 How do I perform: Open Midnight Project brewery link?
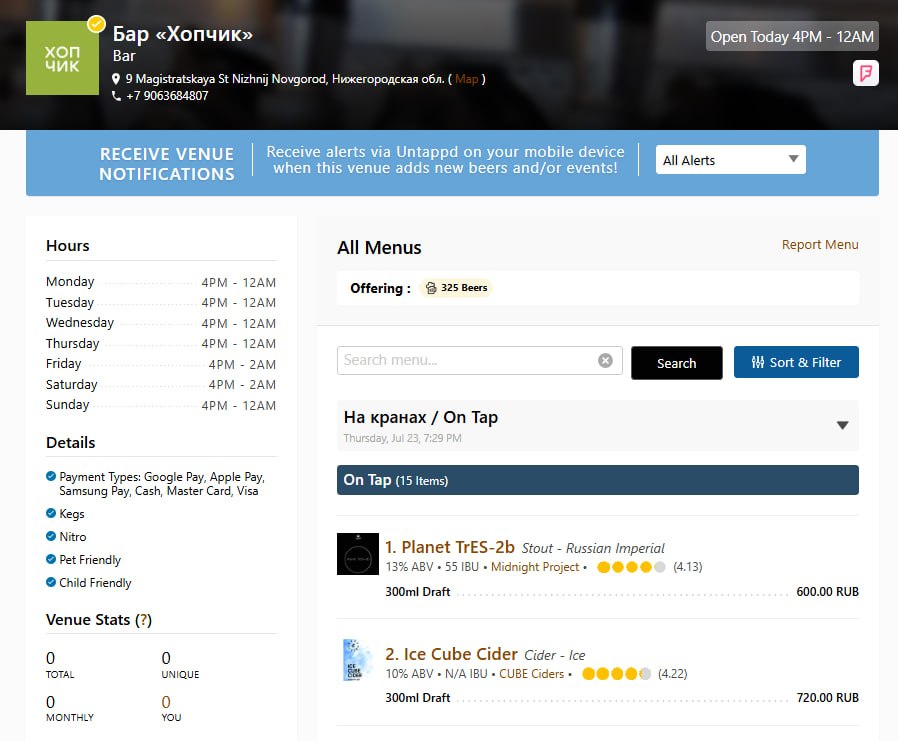click(x=535, y=567)
